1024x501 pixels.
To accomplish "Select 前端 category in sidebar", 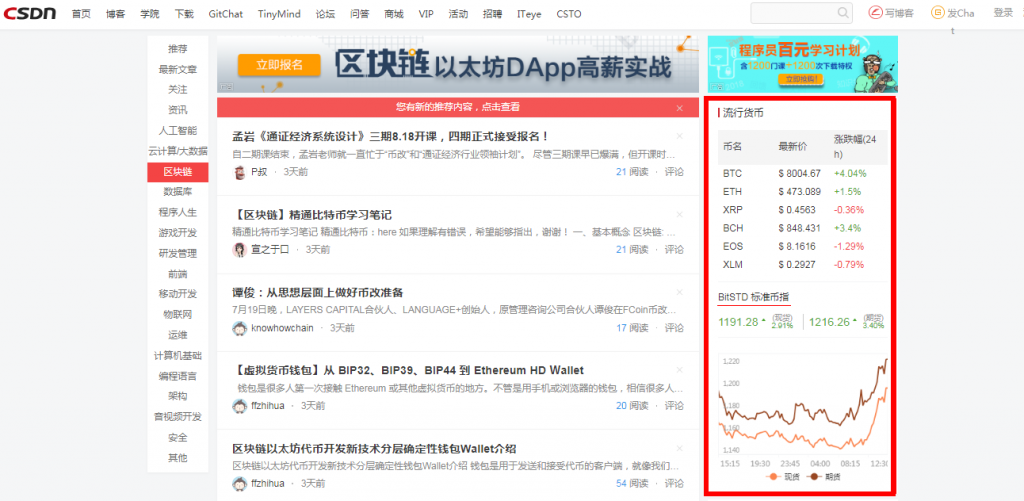I will coord(178,274).
